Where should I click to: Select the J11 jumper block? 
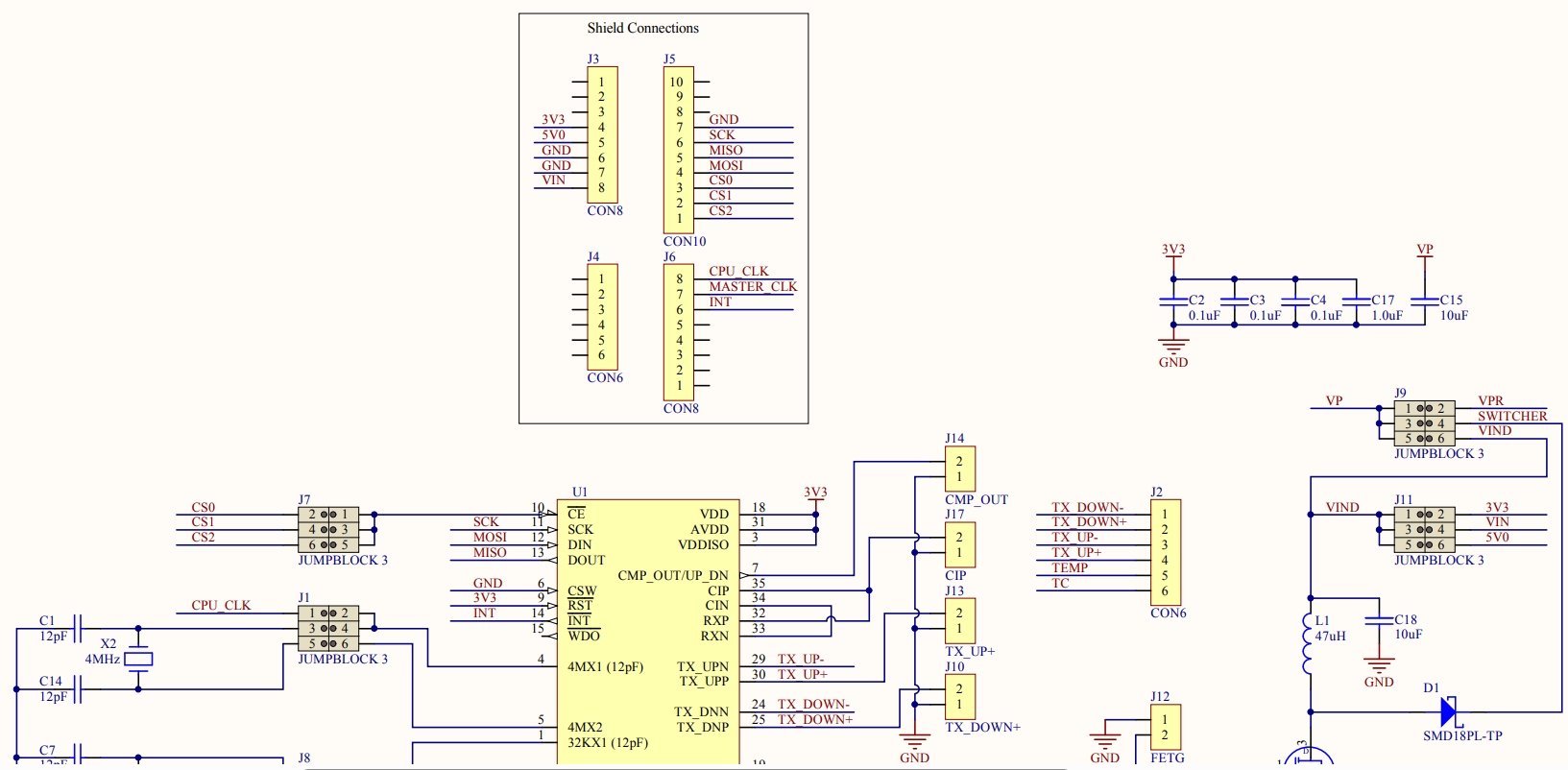click(1424, 530)
